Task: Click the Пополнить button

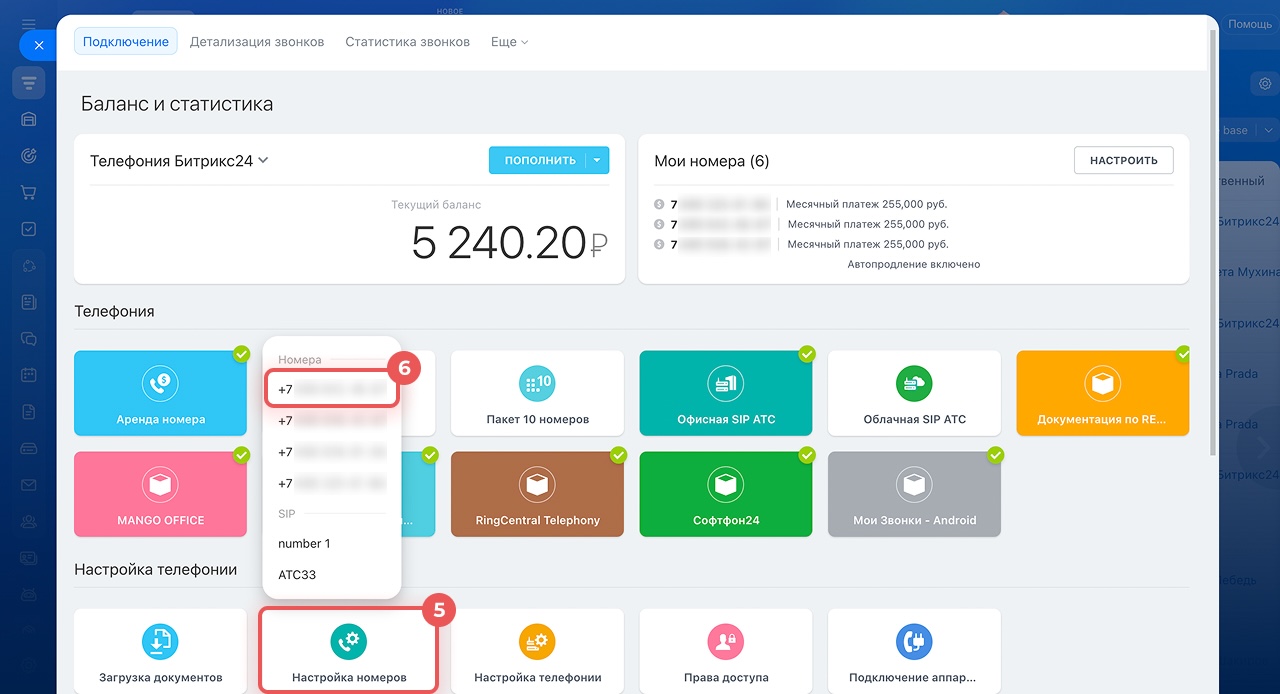Action: click(540, 160)
